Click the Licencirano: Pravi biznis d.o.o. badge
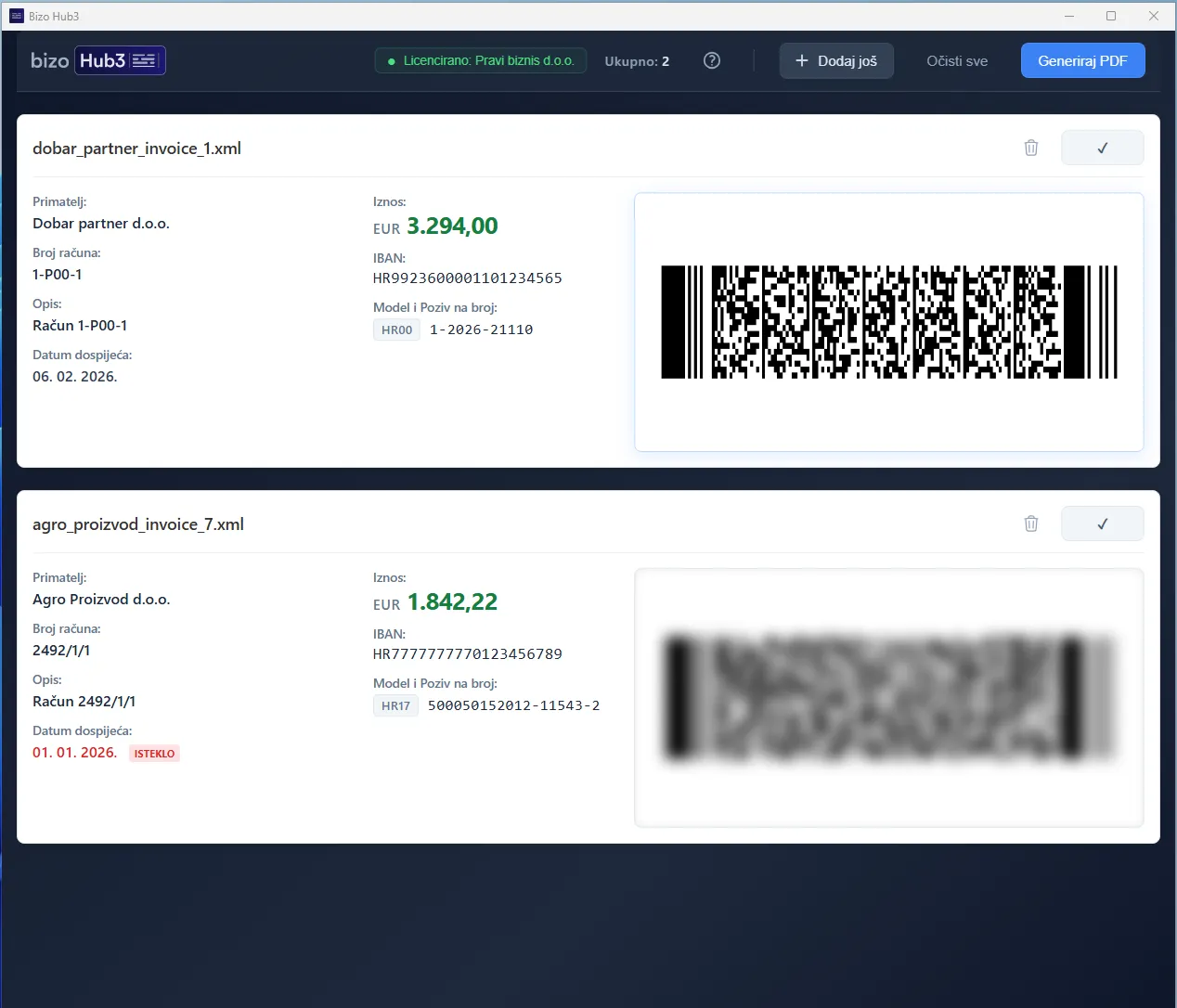 click(x=480, y=60)
